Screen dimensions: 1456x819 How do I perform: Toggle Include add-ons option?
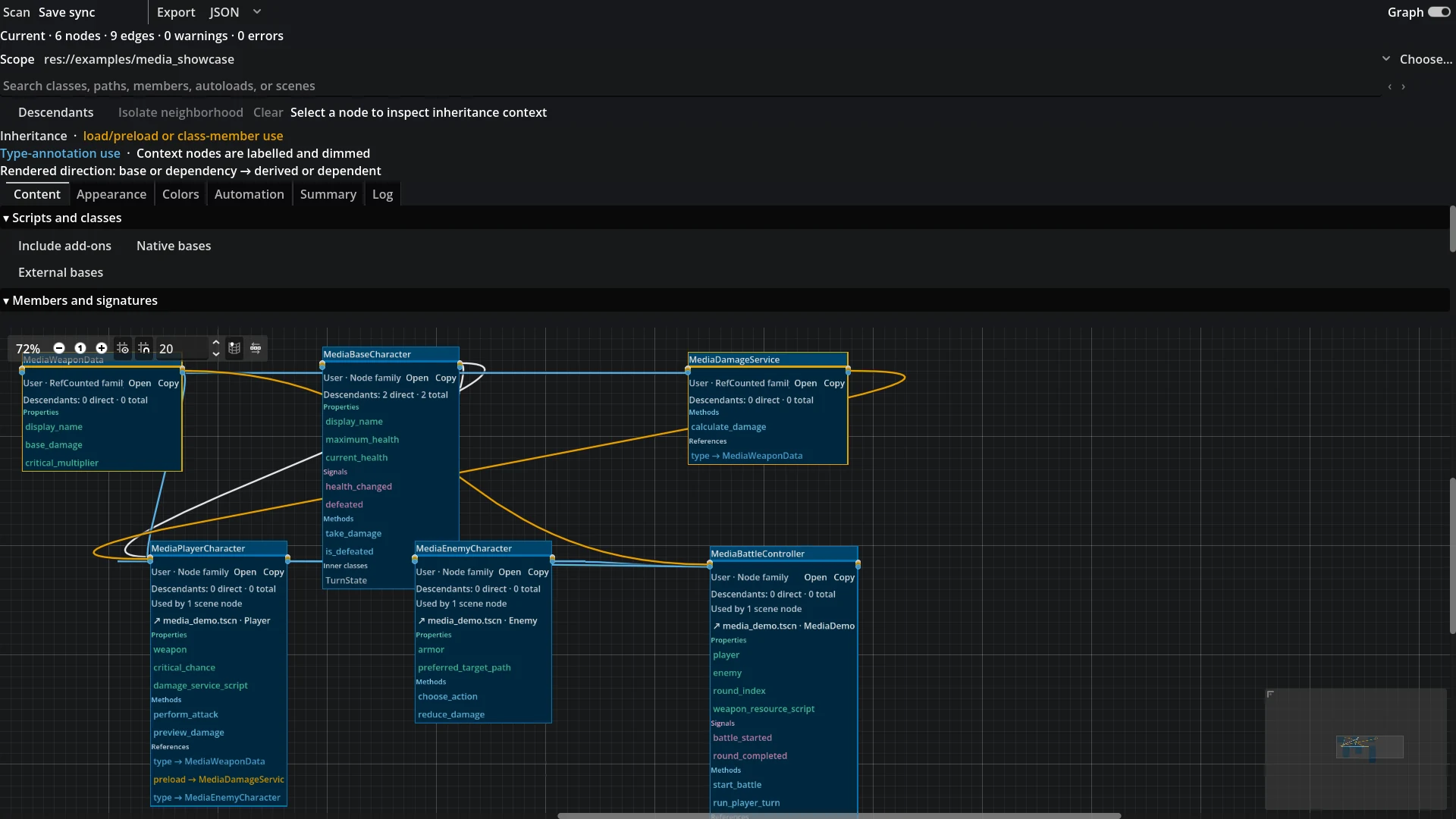point(64,246)
